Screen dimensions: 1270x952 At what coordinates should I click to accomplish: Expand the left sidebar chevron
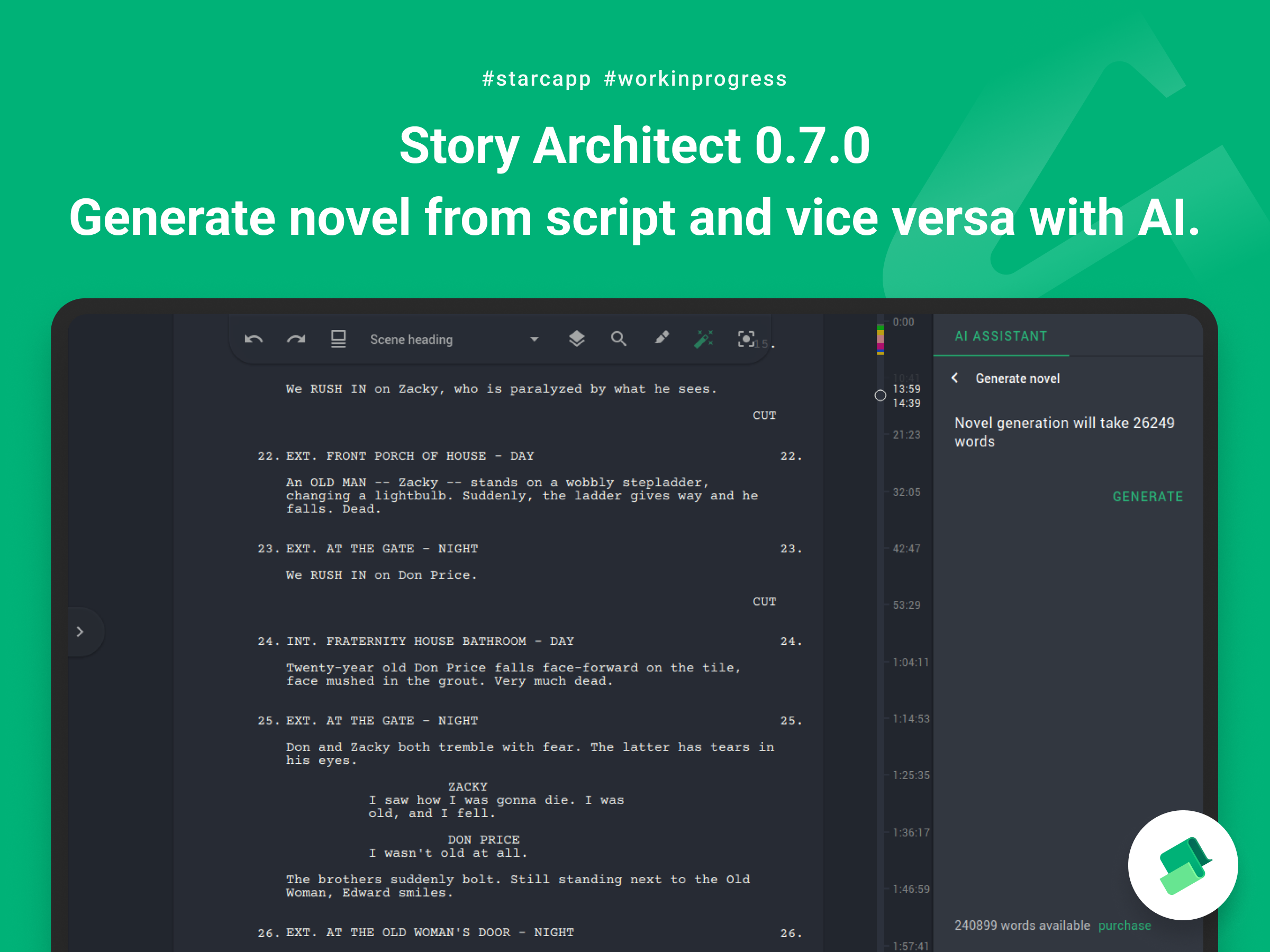(80, 632)
